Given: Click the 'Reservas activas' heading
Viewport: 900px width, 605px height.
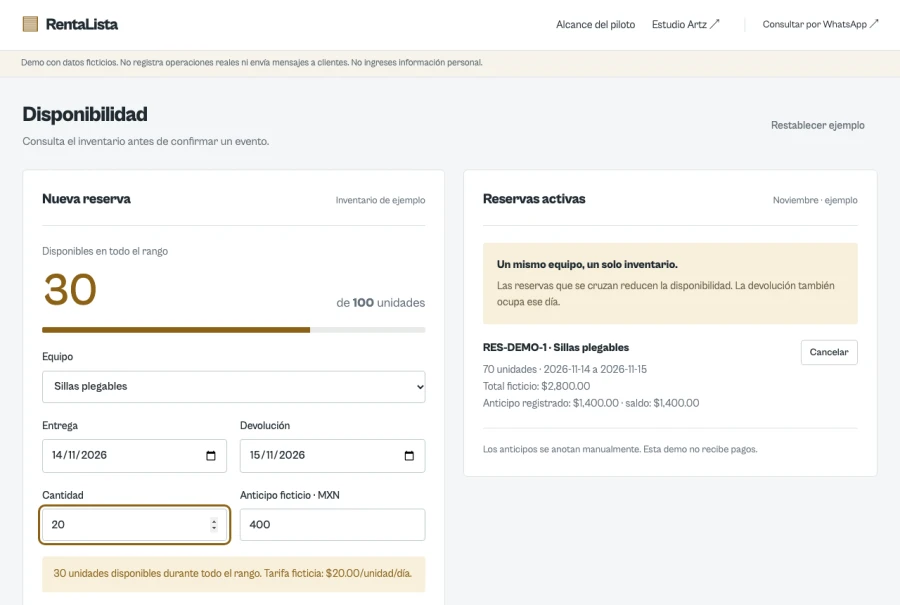Looking at the screenshot, I should [534, 199].
